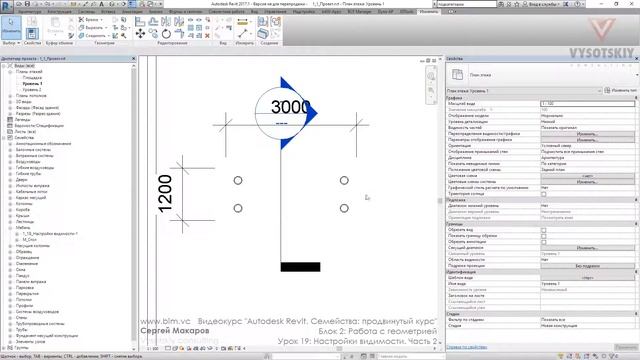Click the zoom navigation wheel icon in canvas

pyautogui.click(x=431, y=76)
